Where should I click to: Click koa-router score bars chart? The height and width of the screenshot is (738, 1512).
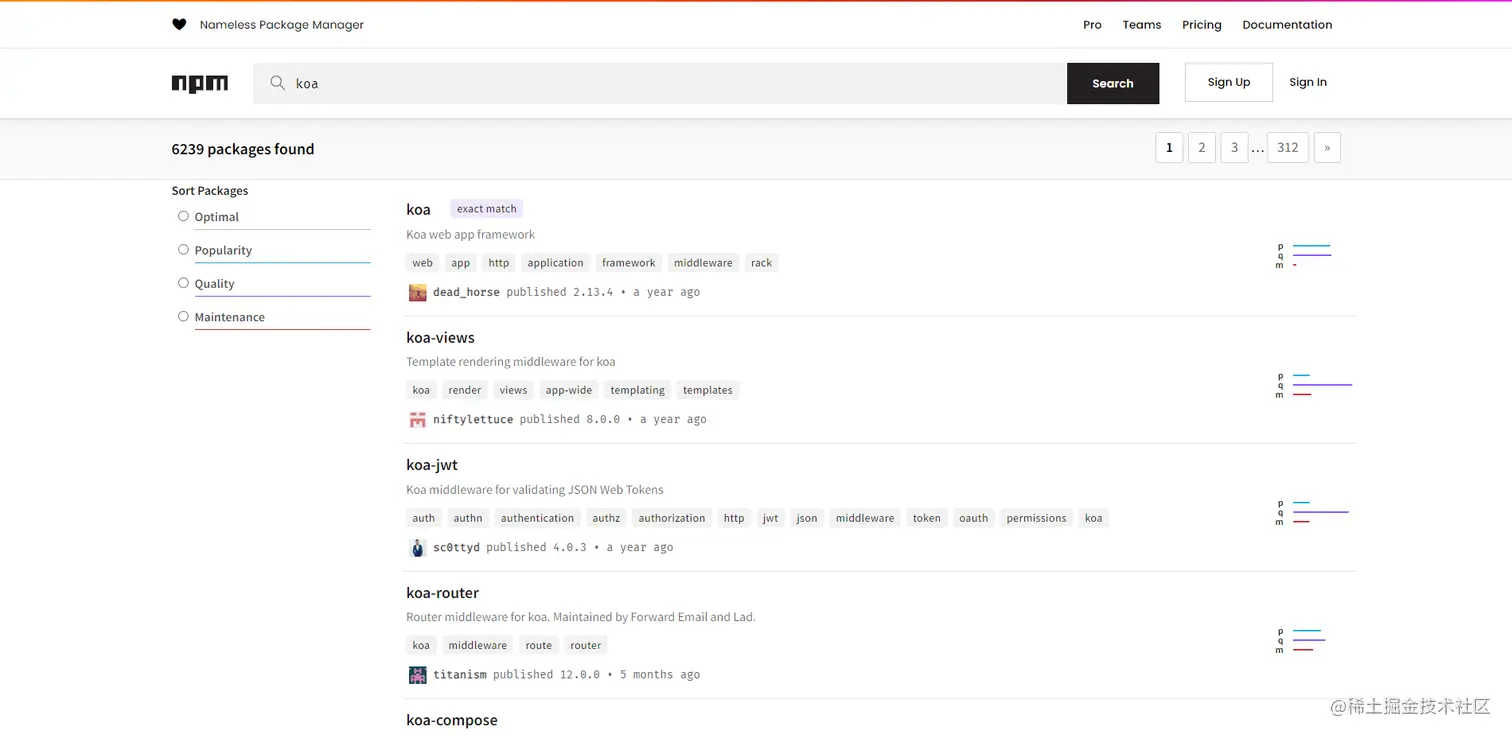click(x=1301, y=640)
